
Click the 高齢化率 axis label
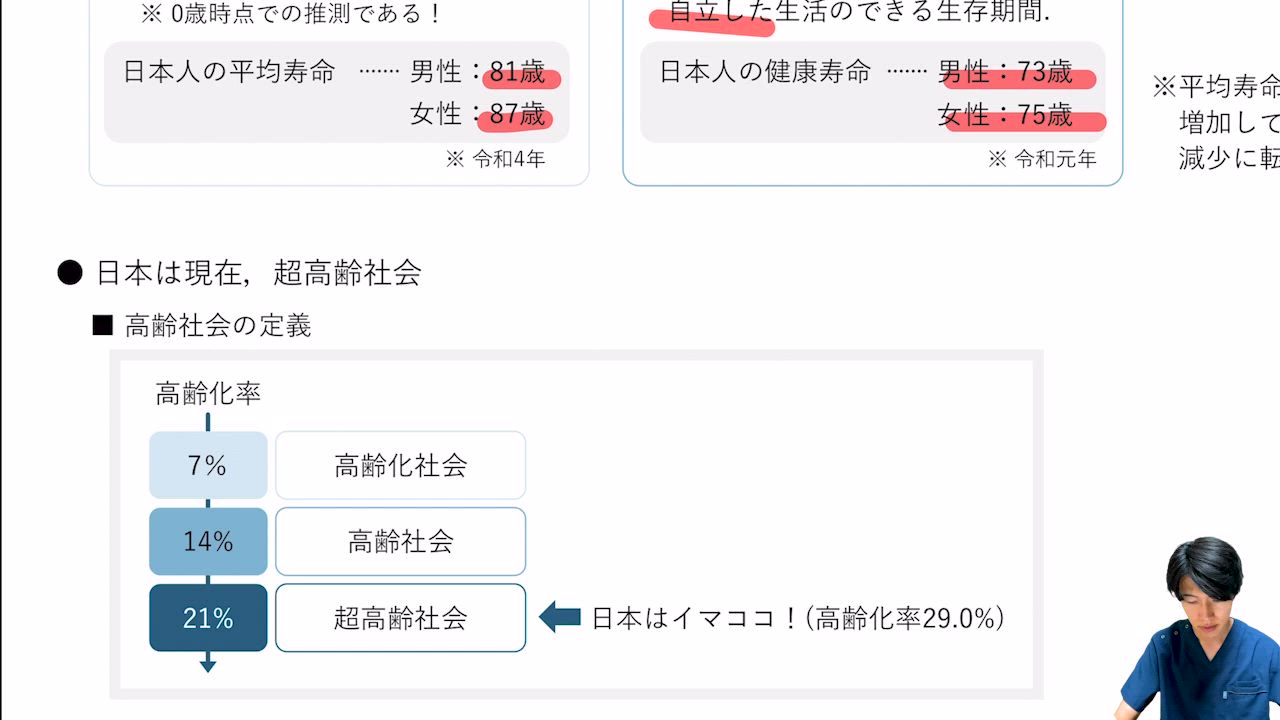(x=208, y=394)
